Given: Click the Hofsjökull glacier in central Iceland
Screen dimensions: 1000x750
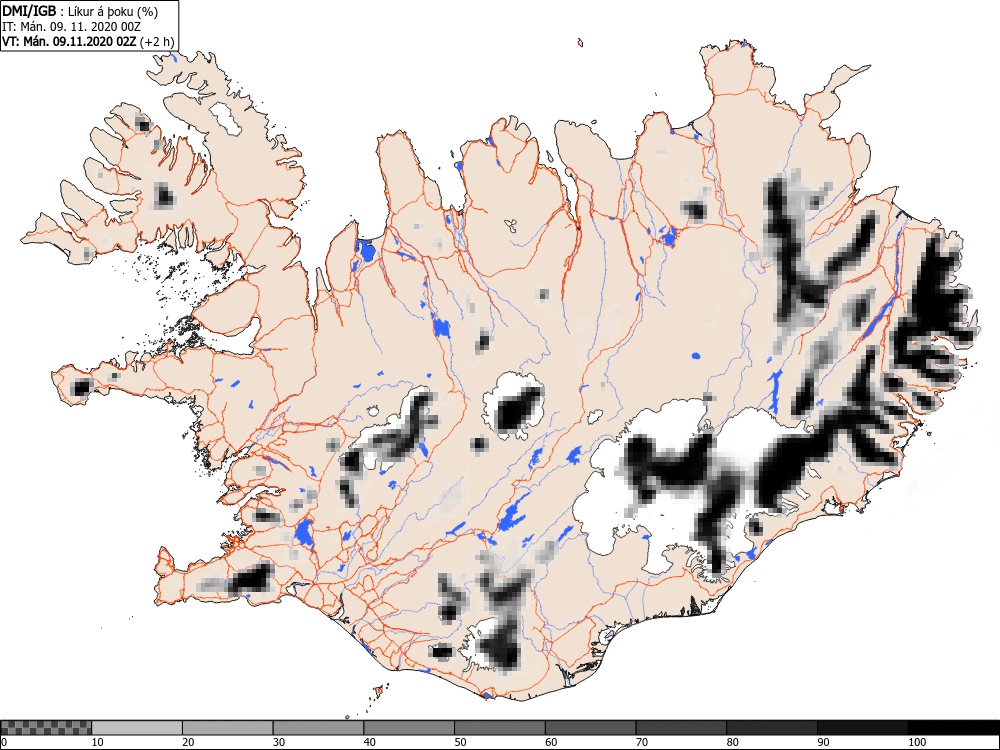Looking at the screenshot, I should tap(513, 406).
